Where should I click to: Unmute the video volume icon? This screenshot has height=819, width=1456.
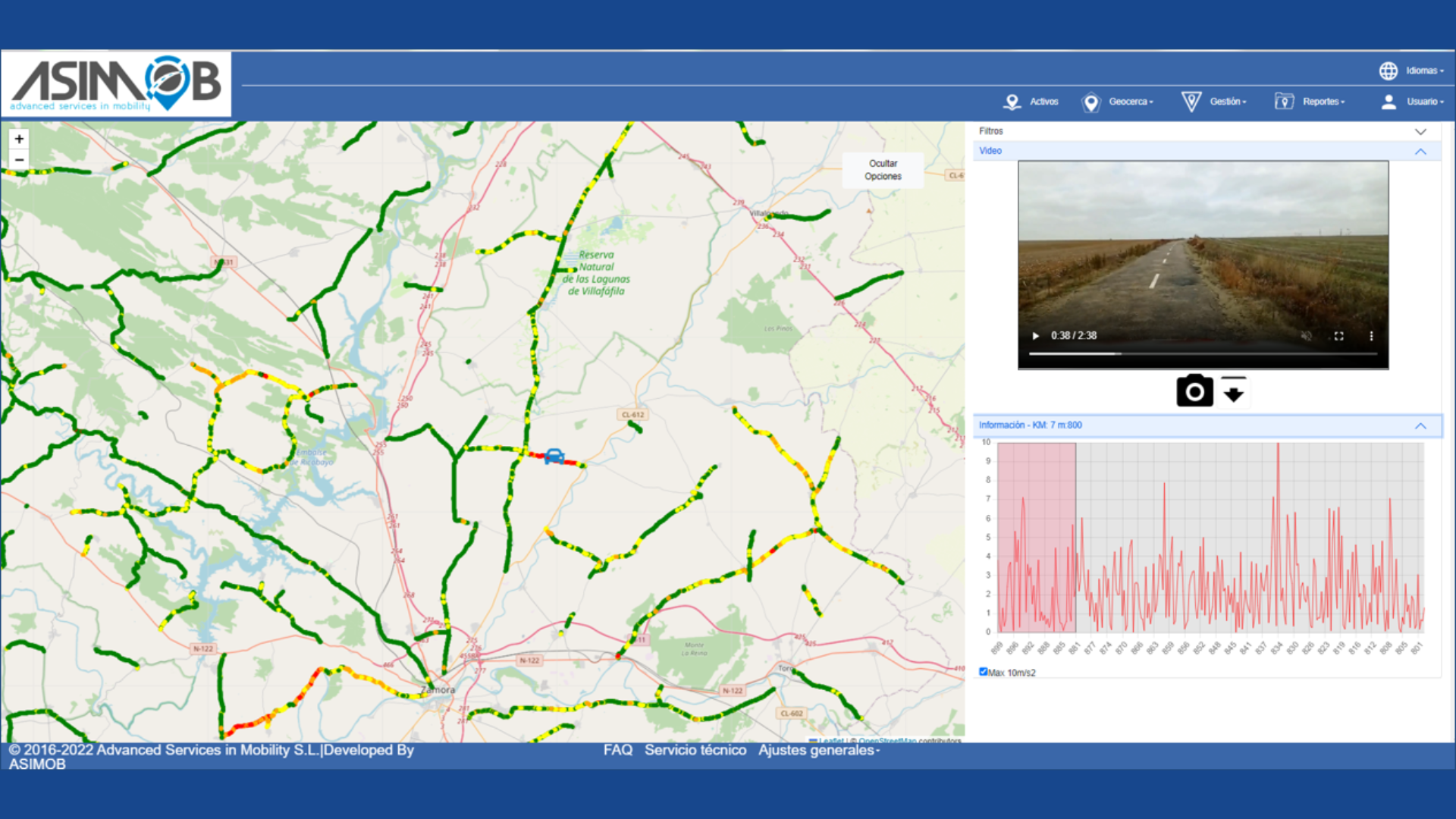[1306, 336]
